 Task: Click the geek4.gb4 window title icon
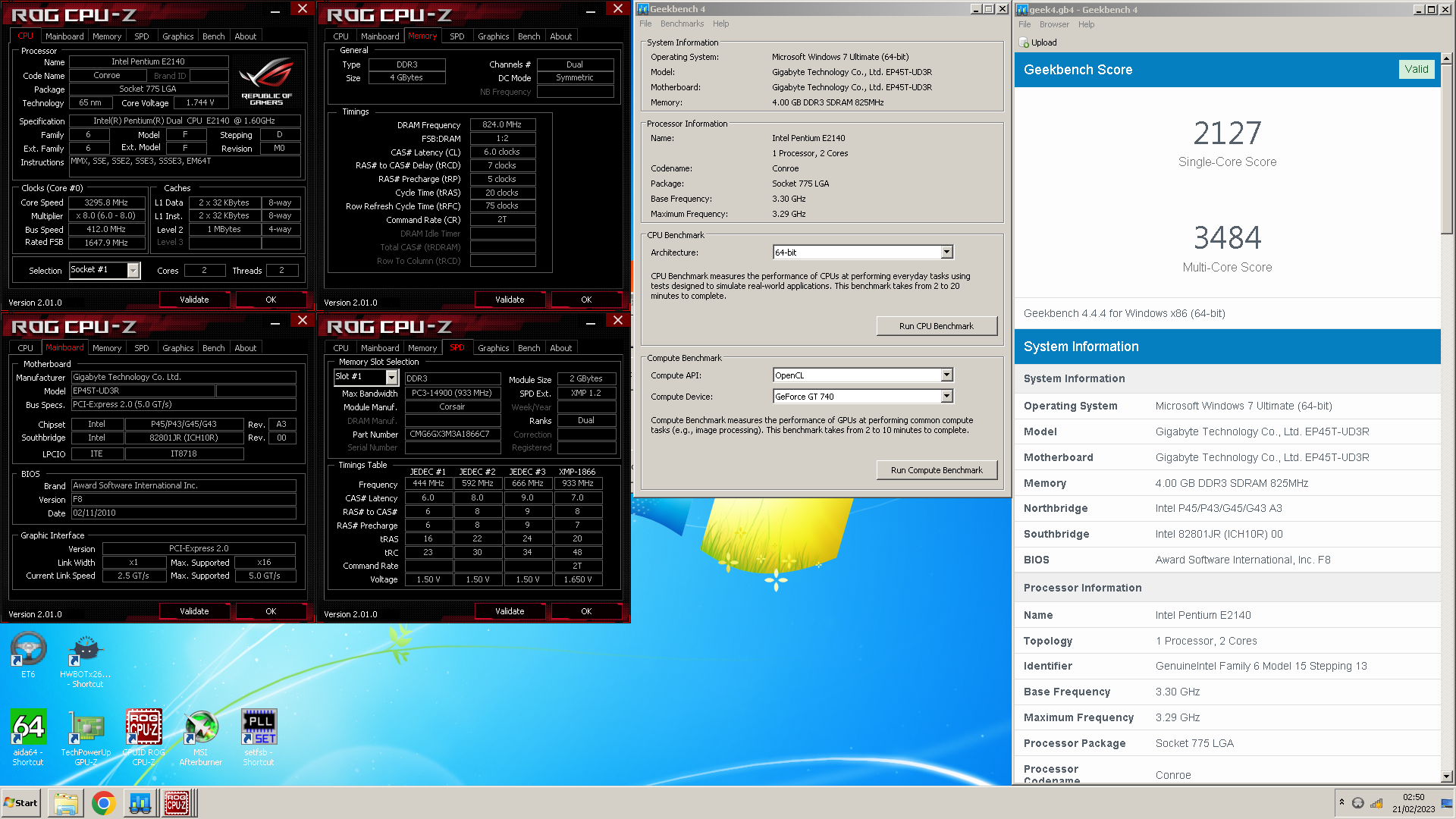(x=1022, y=10)
